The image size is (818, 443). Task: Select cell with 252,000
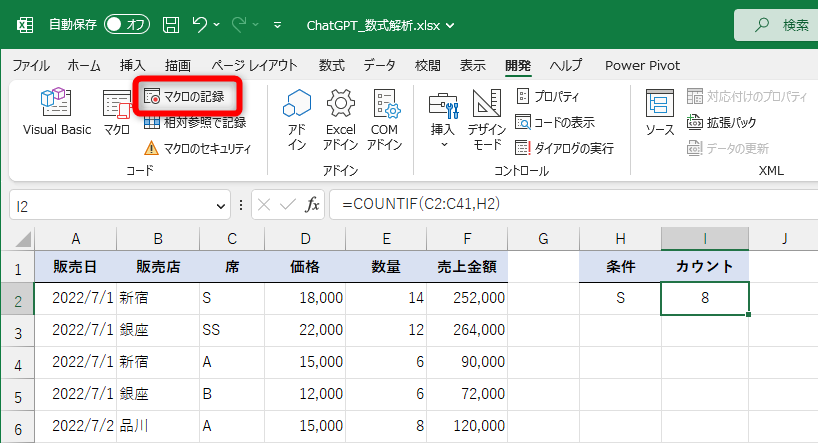(467, 298)
